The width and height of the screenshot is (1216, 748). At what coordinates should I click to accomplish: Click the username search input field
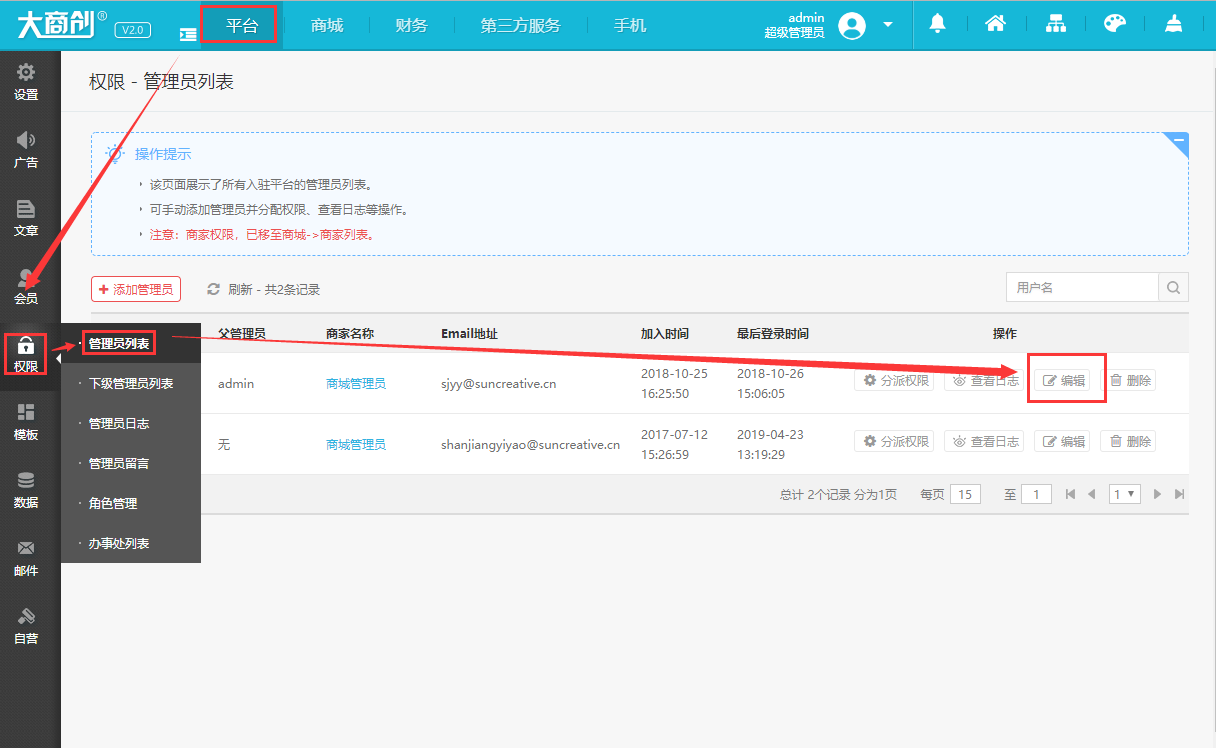(1080, 287)
